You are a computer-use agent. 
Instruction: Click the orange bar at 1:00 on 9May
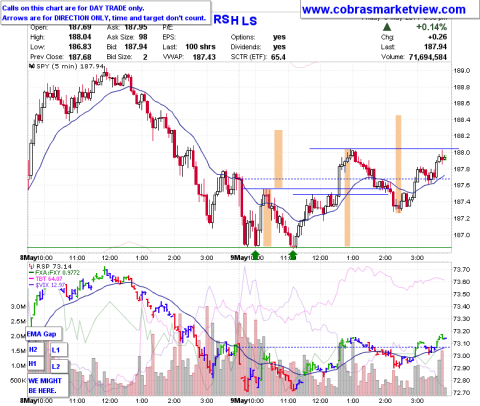pyautogui.click(x=347, y=197)
